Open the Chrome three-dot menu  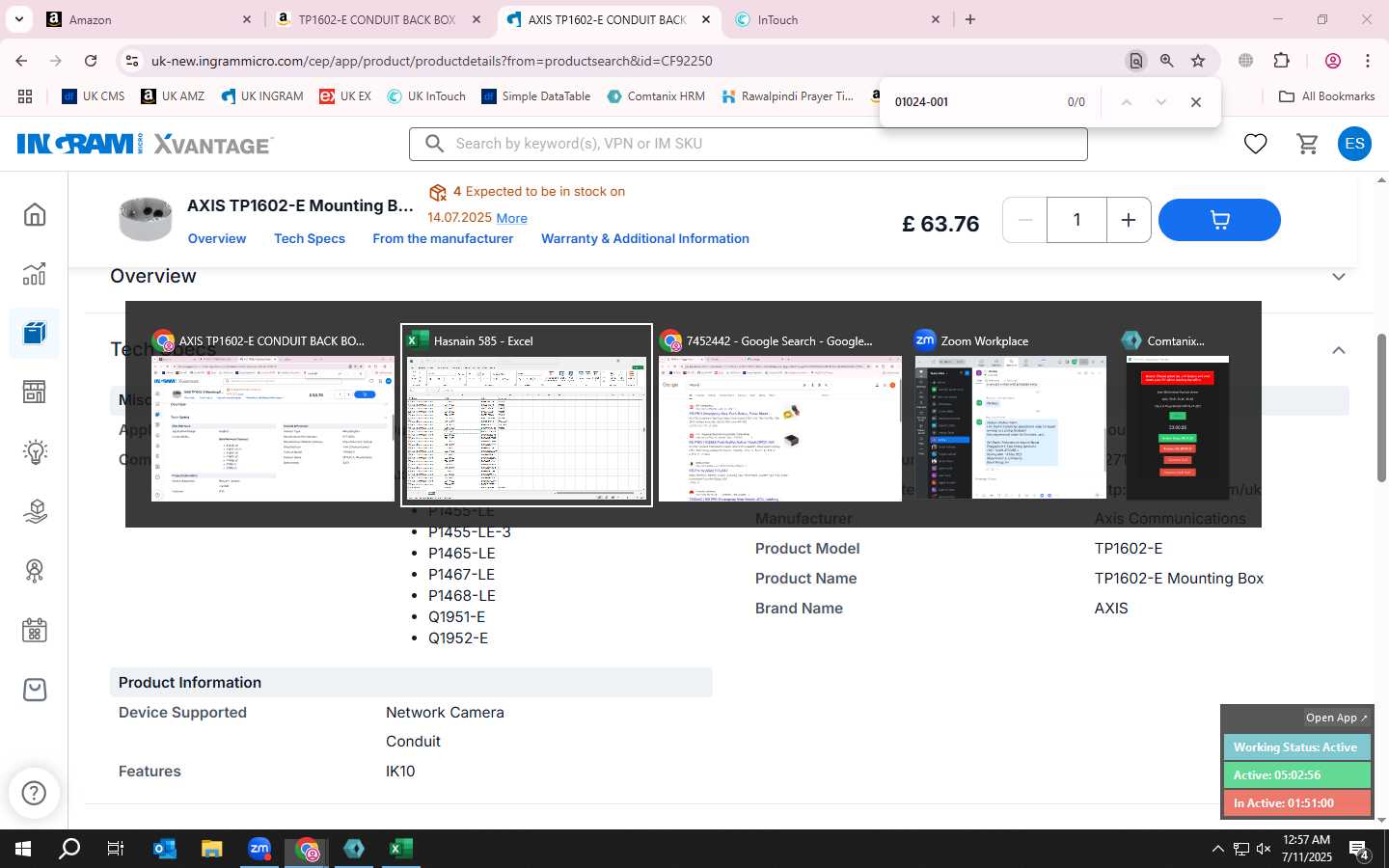click(x=1368, y=61)
